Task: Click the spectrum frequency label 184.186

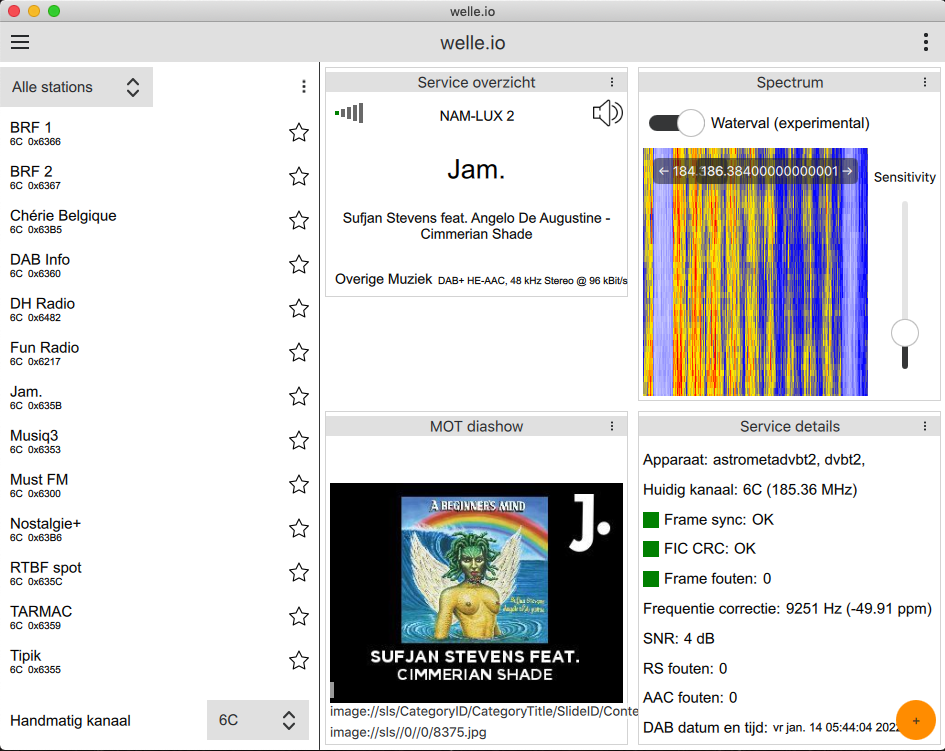Action: click(x=755, y=171)
